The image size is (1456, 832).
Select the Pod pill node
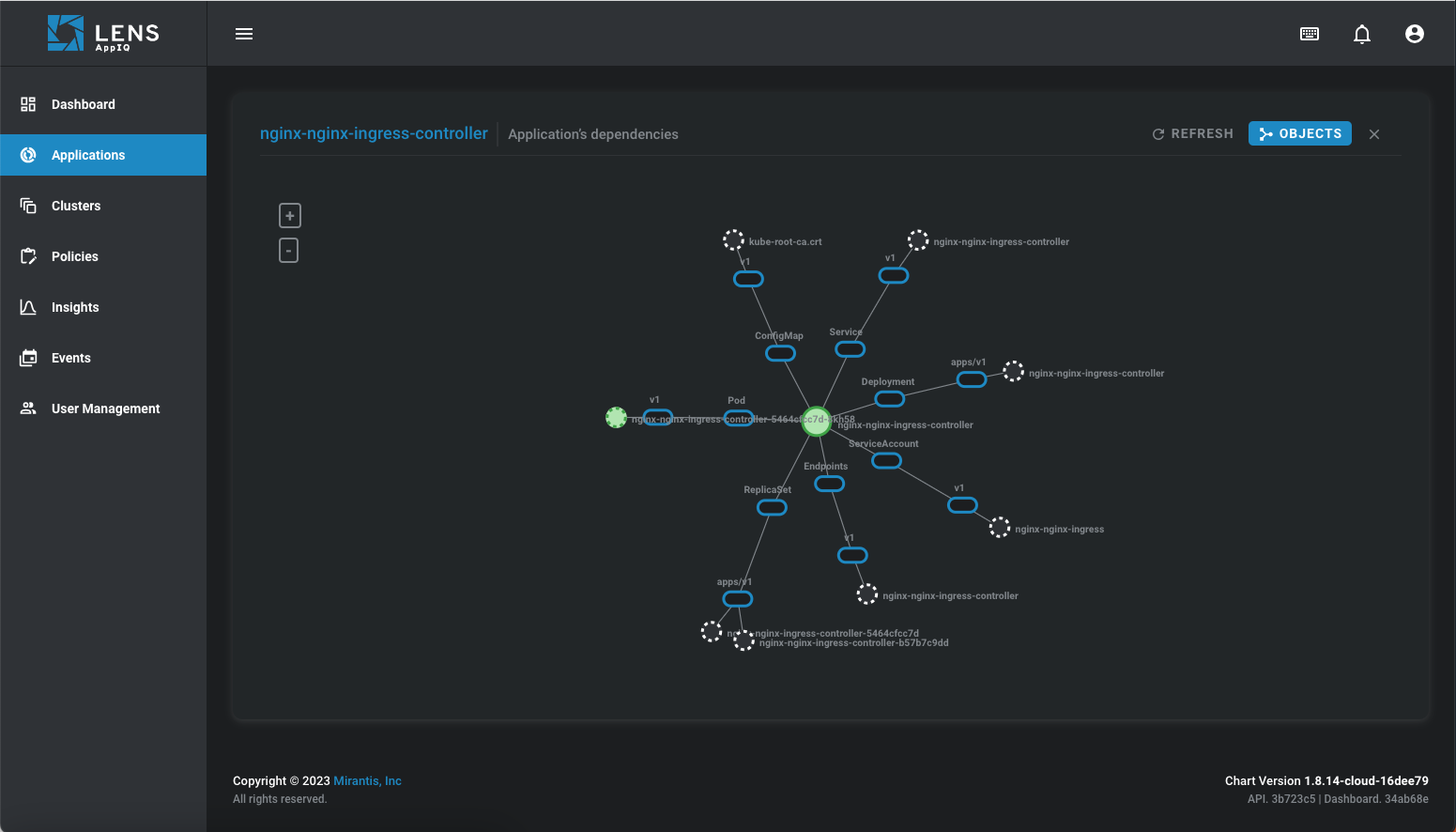(739, 418)
